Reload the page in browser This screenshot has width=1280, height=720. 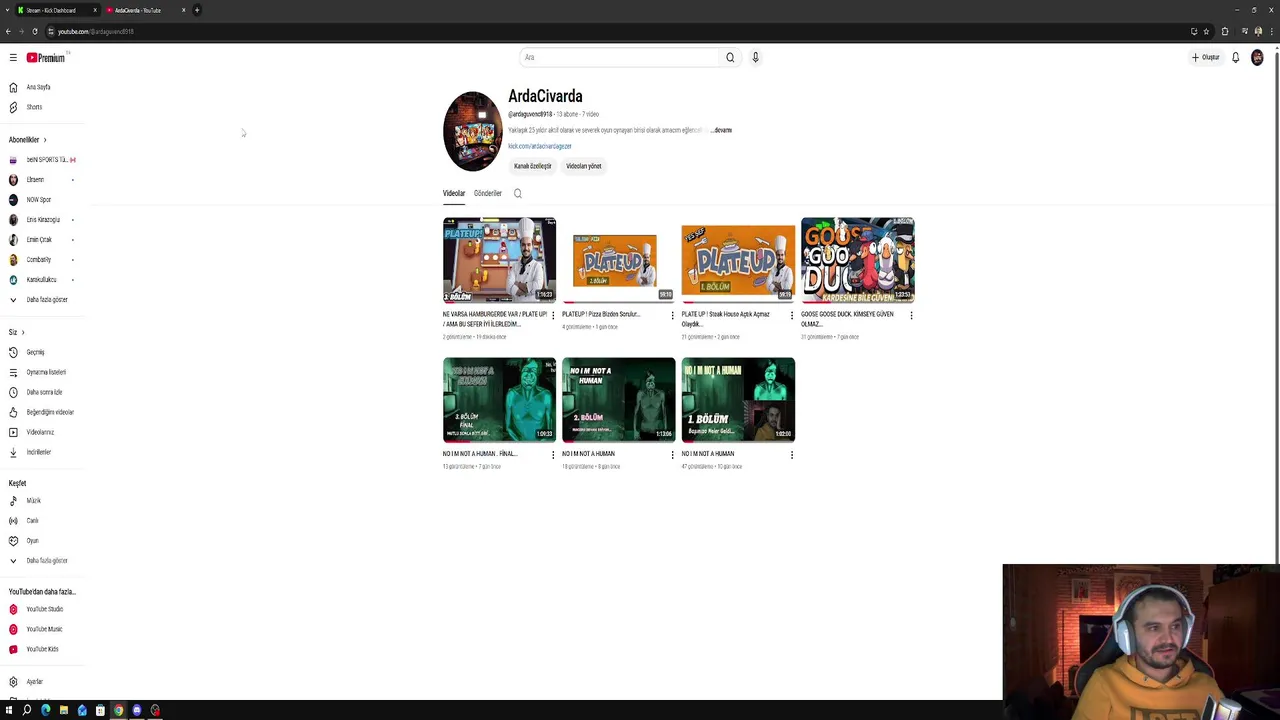[x=34, y=31]
